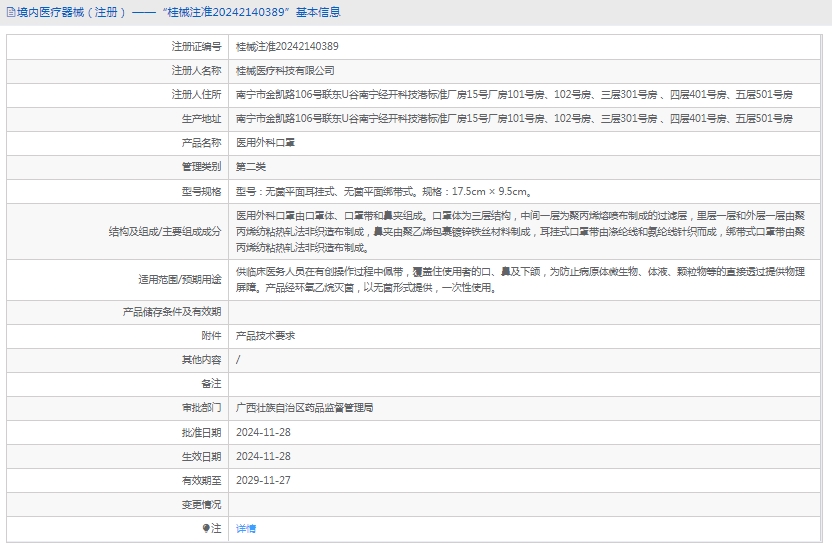Click the 注册人住所 address value
This screenshot has height=550, width=832.
514,95
